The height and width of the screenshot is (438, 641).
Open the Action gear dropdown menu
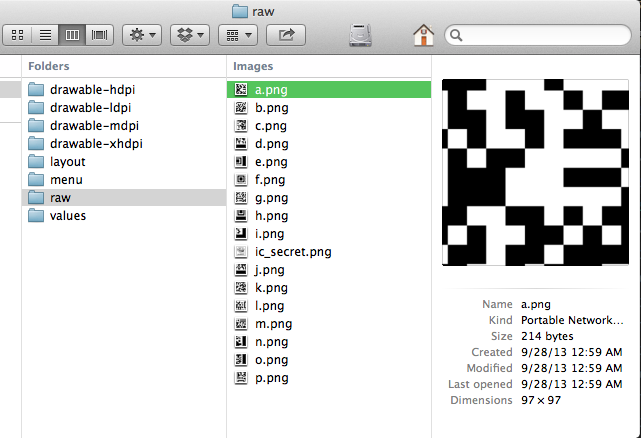tap(141, 35)
